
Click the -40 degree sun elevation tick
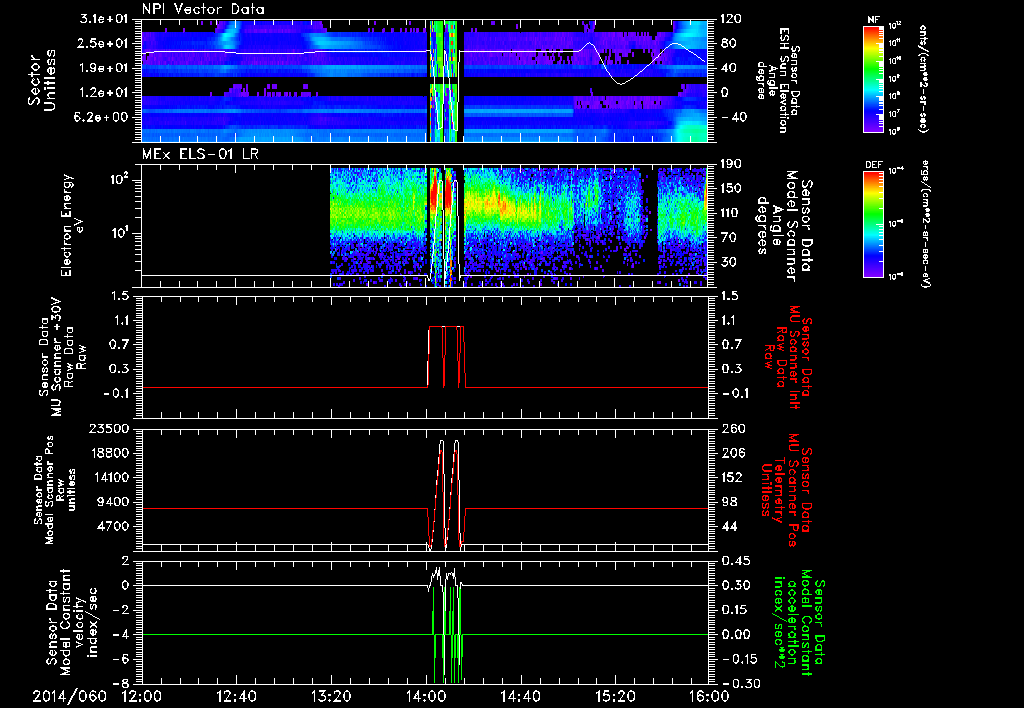tap(733, 118)
